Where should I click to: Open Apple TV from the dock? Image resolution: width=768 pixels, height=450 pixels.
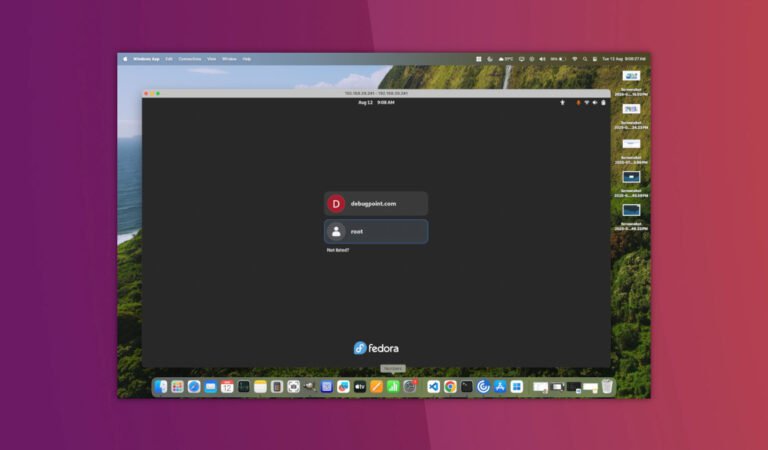click(x=360, y=386)
